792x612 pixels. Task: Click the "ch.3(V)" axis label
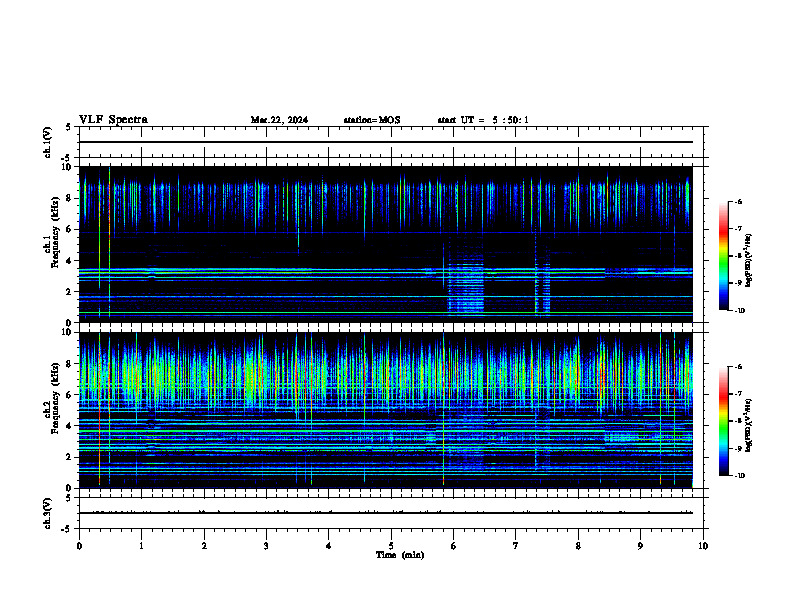tap(47, 513)
